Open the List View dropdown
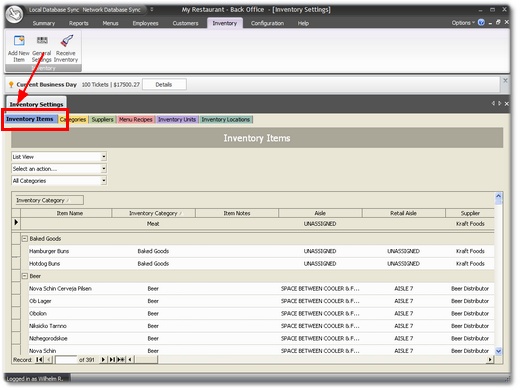Screen dimensions: 520x390 pyautogui.click(x=104, y=157)
